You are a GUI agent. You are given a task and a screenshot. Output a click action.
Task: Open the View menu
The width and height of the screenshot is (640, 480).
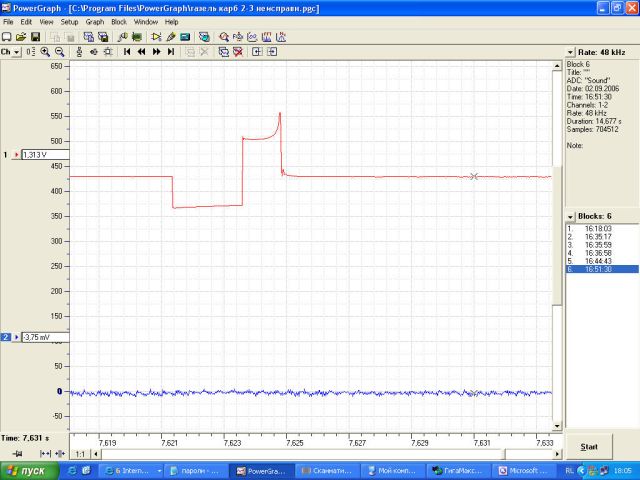[46, 22]
